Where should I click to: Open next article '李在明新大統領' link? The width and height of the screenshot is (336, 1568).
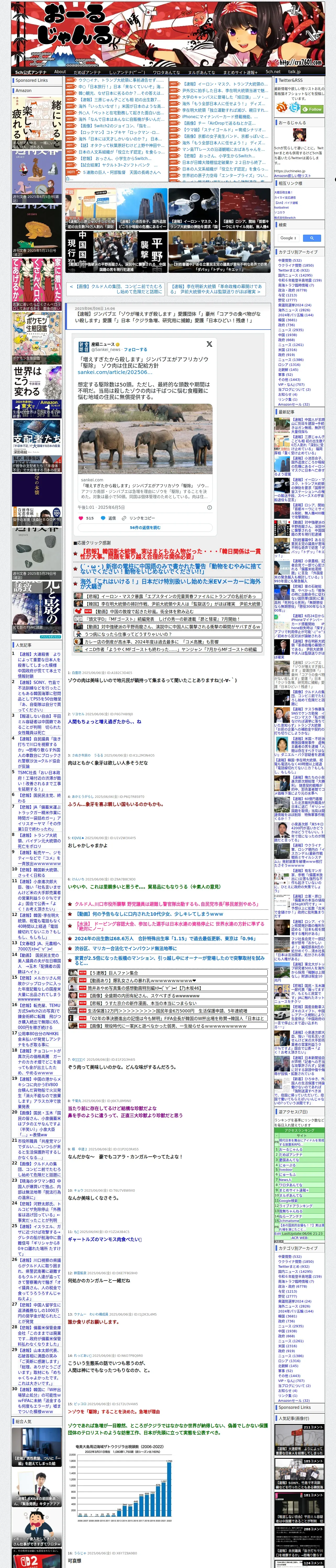[x=216, y=289]
